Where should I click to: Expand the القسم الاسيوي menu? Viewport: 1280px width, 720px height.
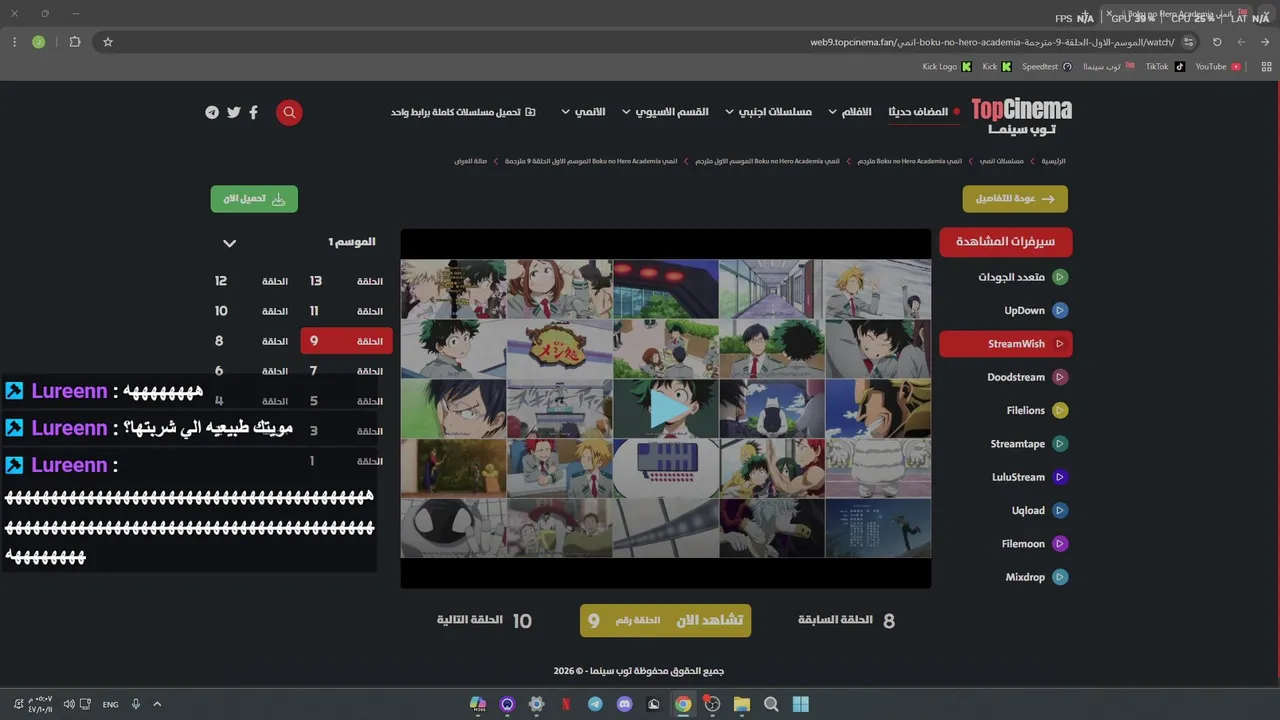(665, 112)
